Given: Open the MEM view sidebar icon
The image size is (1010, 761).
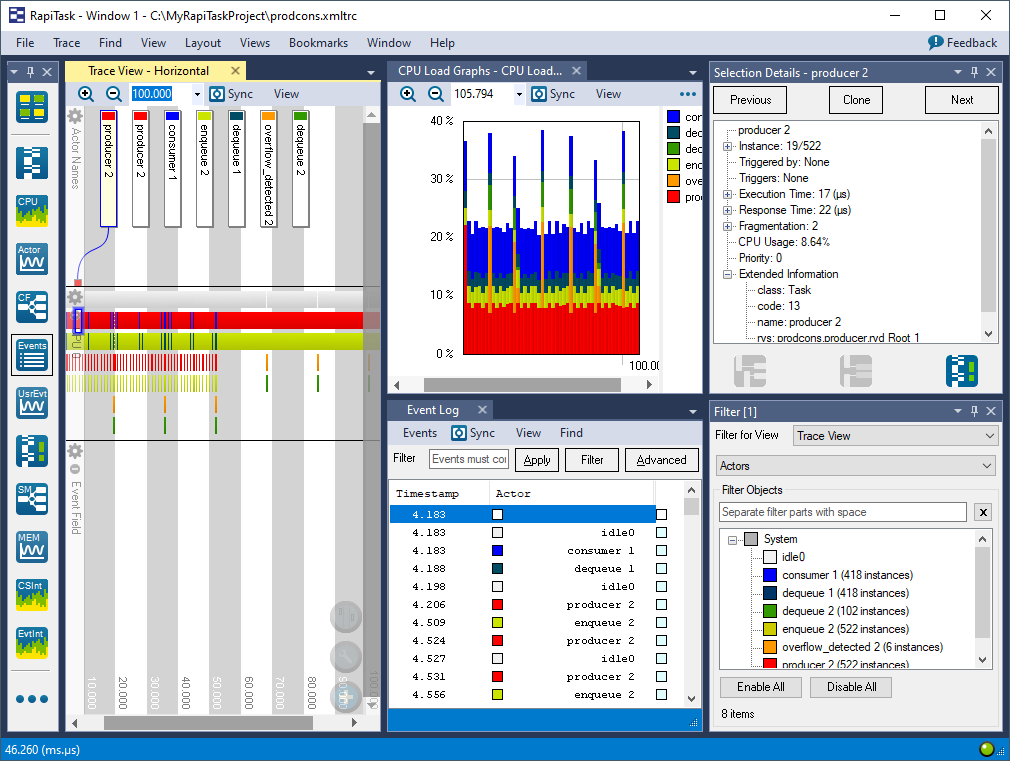Looking at the screenshot, I should [x=32, y=547].
